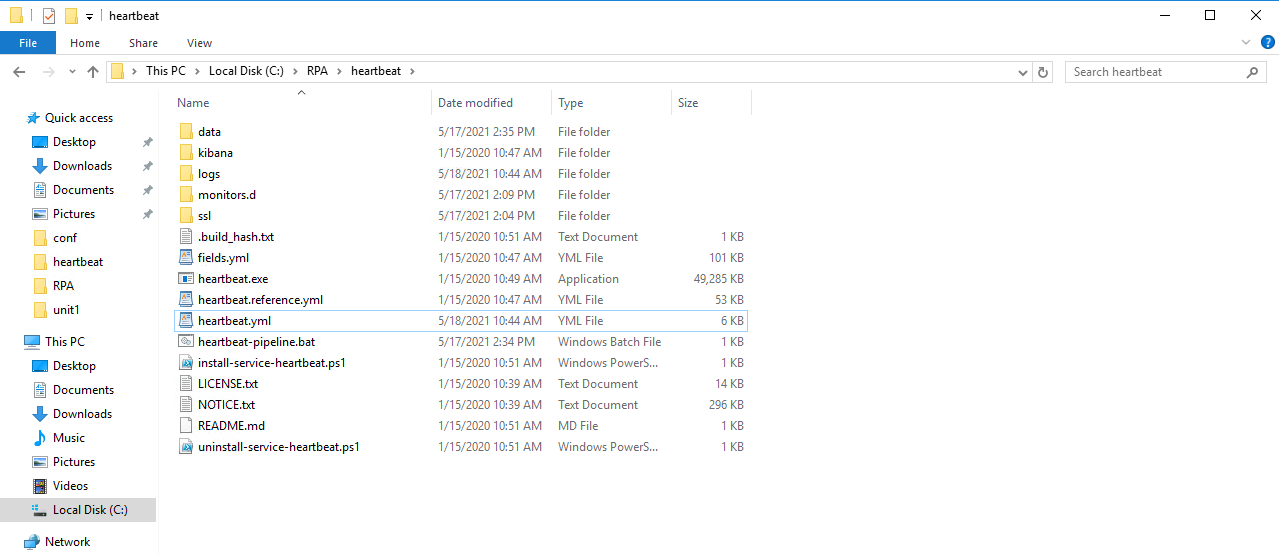Open recent locations dropdown arrow
This screenshot has width=1279, height=555.
[72, 72]
